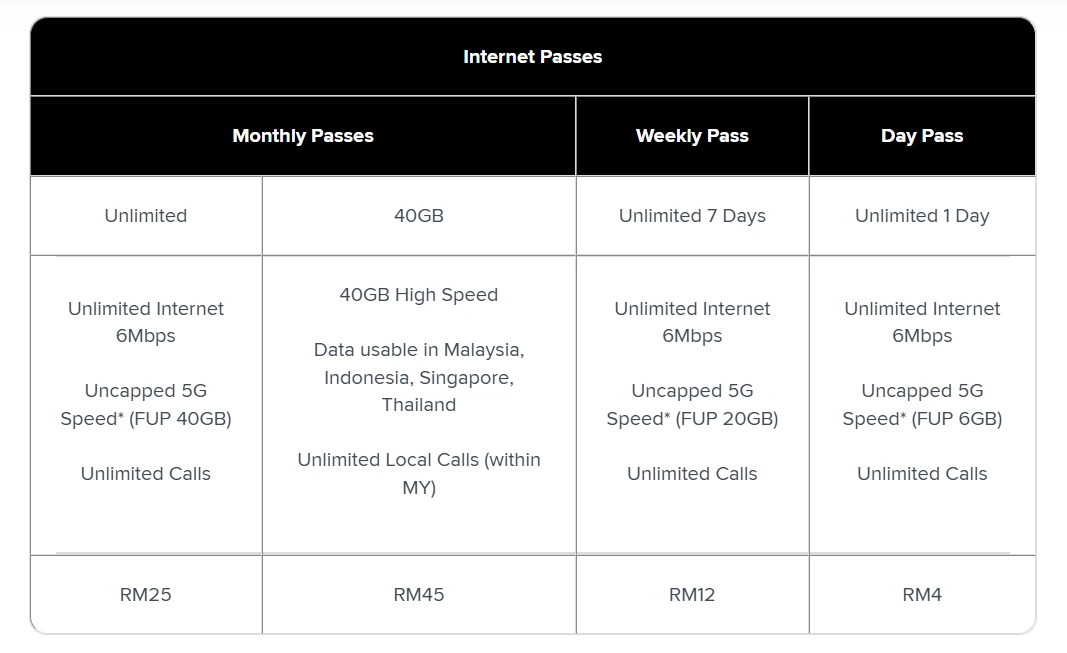
Task: Click the FUP 40GB uncapped 5G text
Action: (x=146, y=404)
